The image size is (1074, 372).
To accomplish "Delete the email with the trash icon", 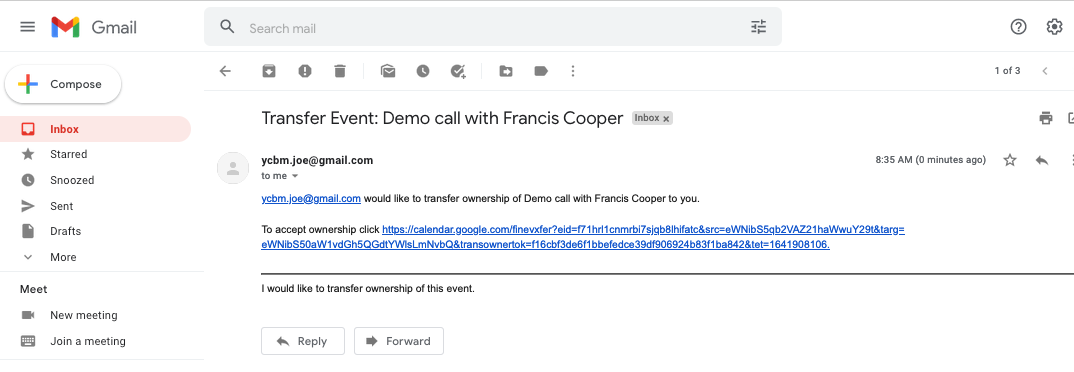I will pos(340,71).
